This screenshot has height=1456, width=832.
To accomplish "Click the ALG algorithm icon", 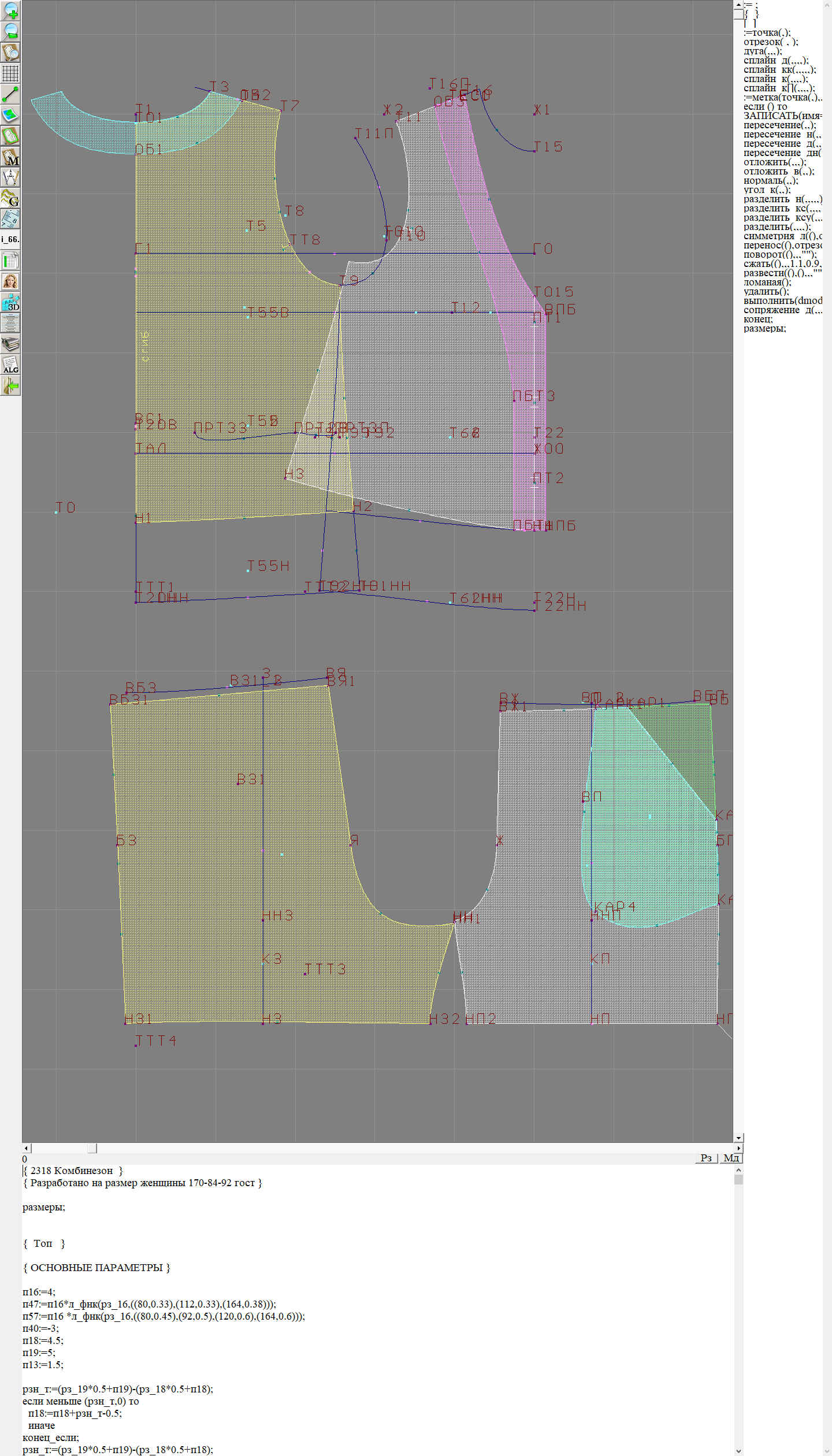I will coord(10,365).
